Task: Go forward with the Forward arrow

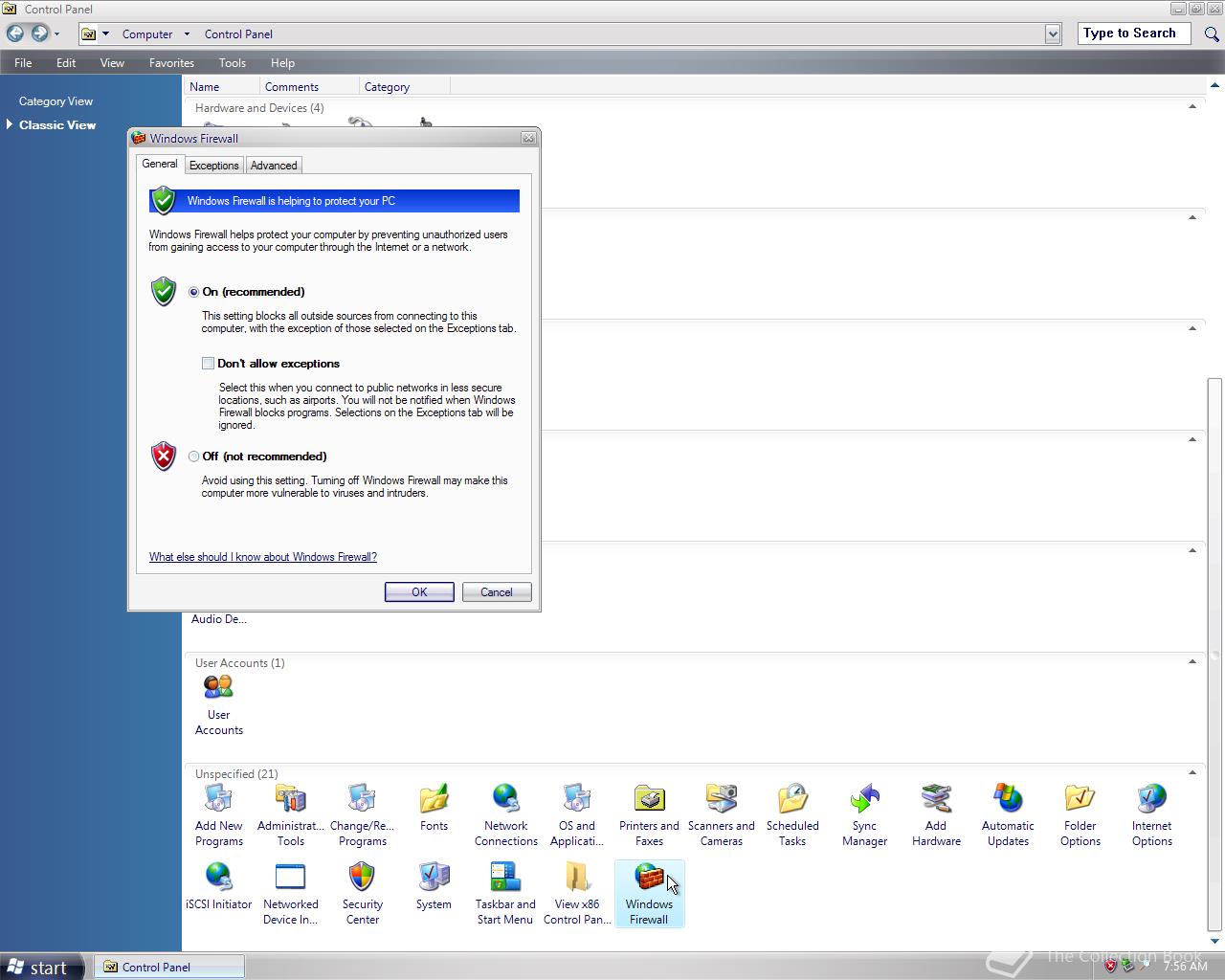Action: (x=39, y=33)
